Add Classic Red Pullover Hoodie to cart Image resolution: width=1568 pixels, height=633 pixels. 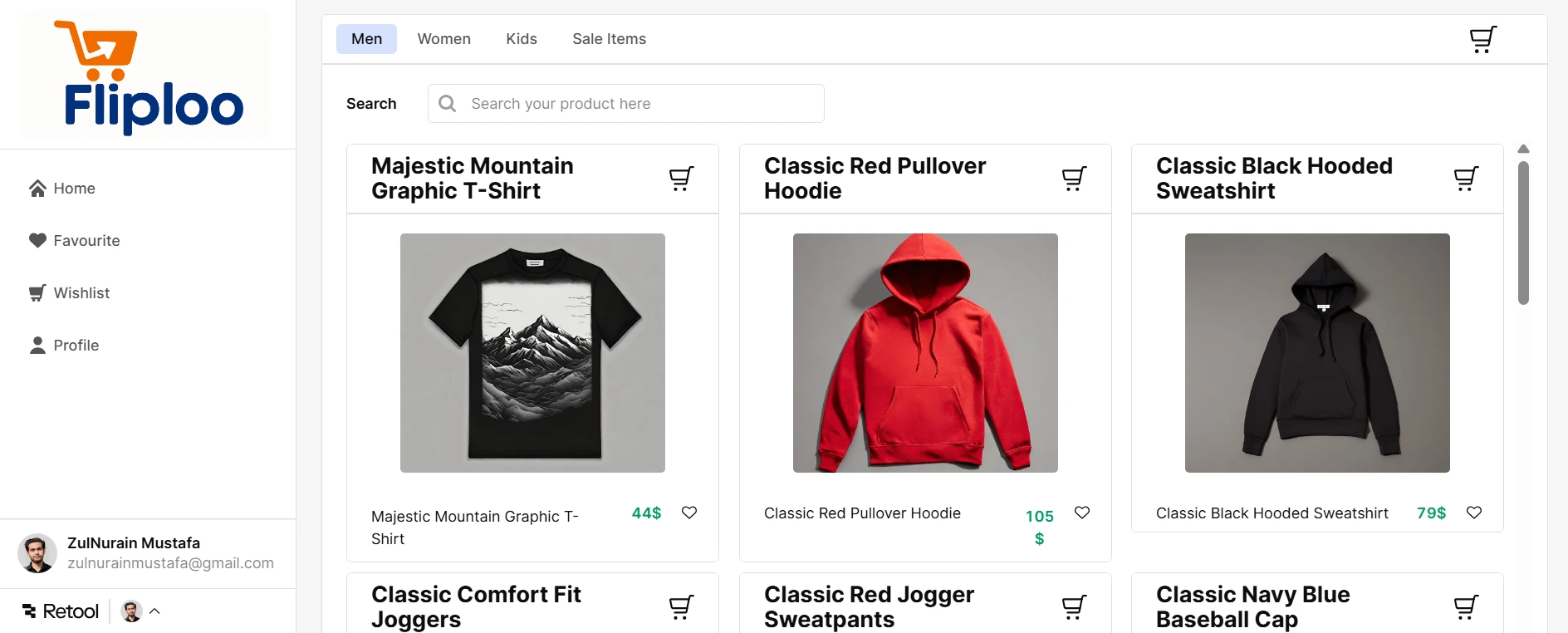click(1073, 178)
